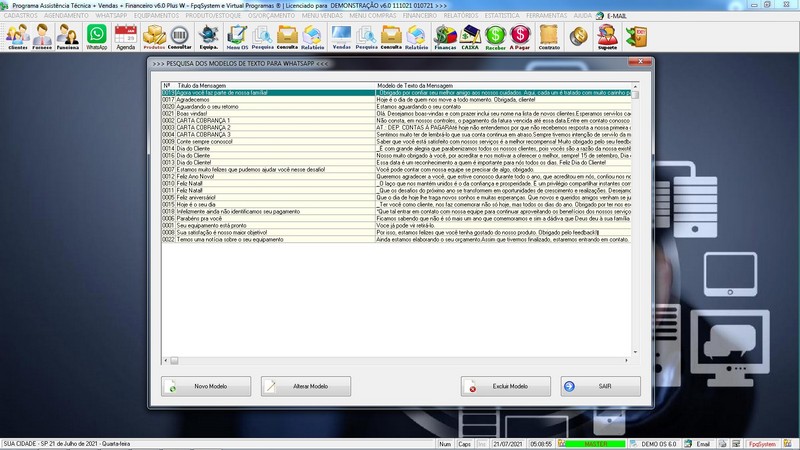This screenshot has width=800, height=450.
Task: Click Pesquisa icon right of Vendas
Action: 366,37
